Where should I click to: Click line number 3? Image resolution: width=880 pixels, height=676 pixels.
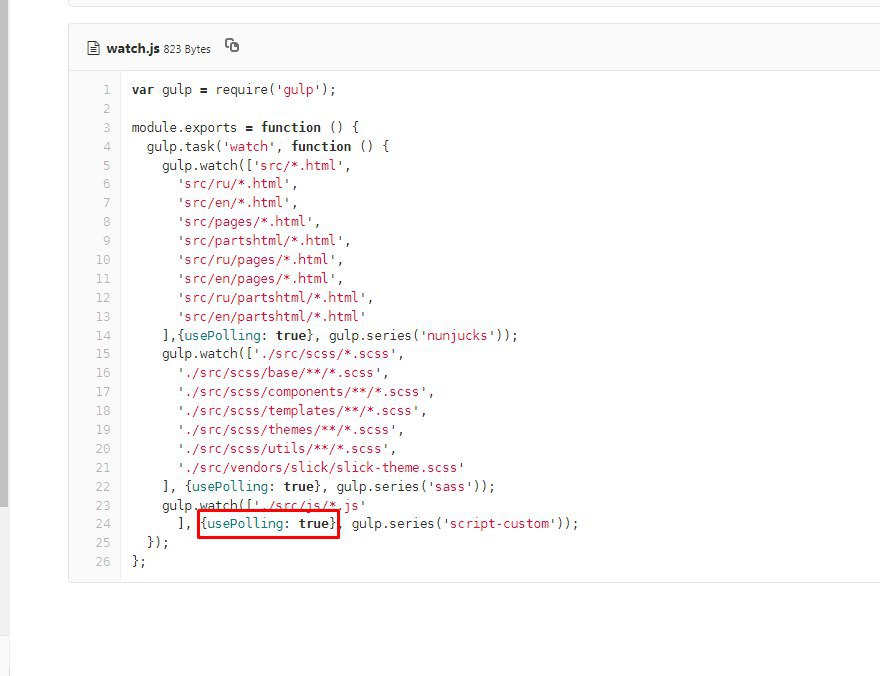tap(107, 127)
